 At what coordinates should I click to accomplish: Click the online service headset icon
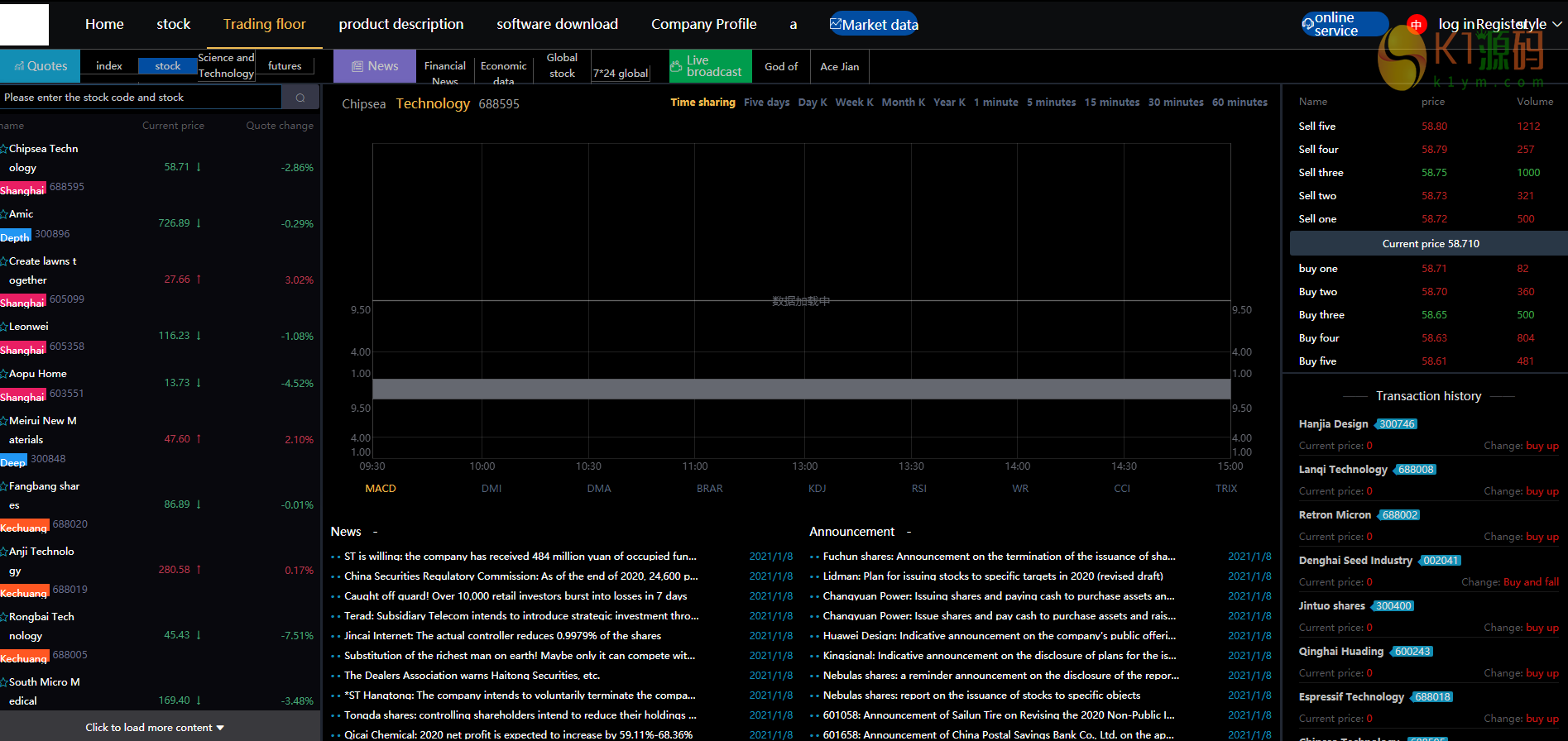coord(1308,24)
